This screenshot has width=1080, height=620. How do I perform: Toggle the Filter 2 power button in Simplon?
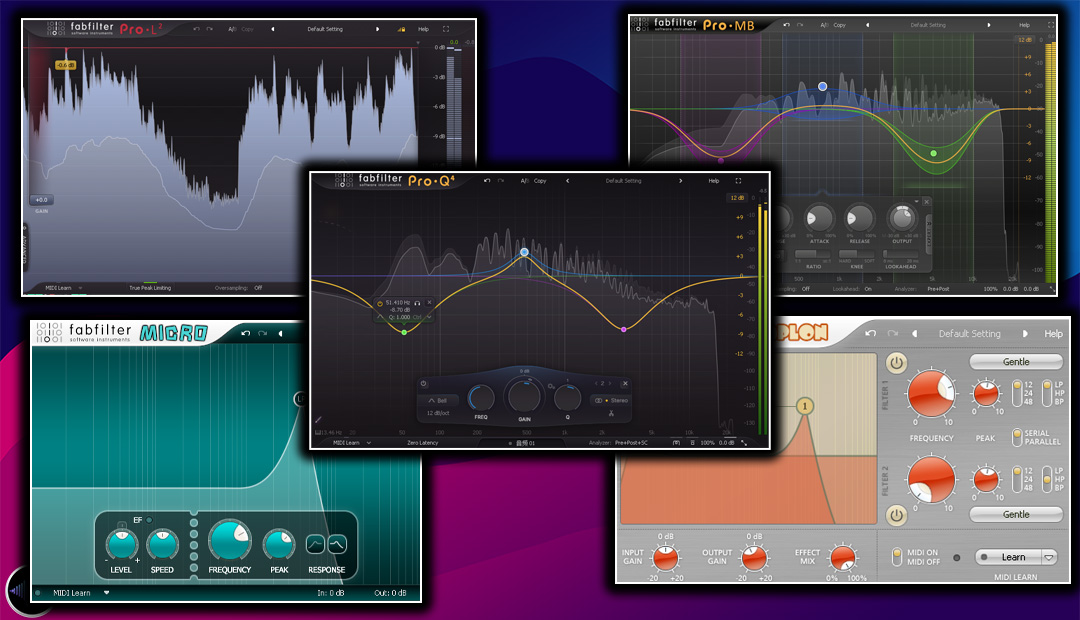pos(896,515)
